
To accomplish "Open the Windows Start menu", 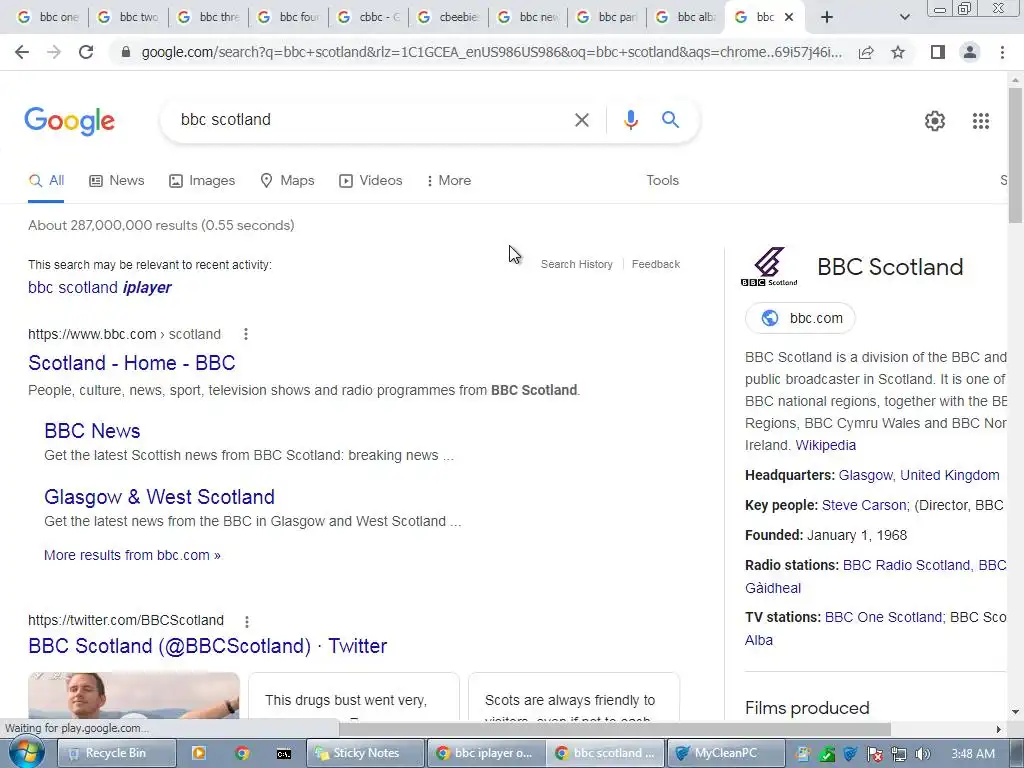I will pos(26,753).
